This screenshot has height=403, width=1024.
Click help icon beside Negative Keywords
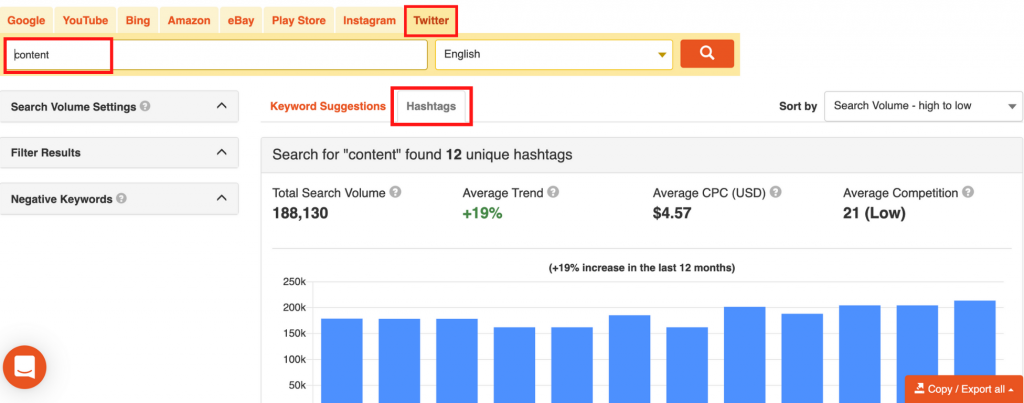[121, 199]
